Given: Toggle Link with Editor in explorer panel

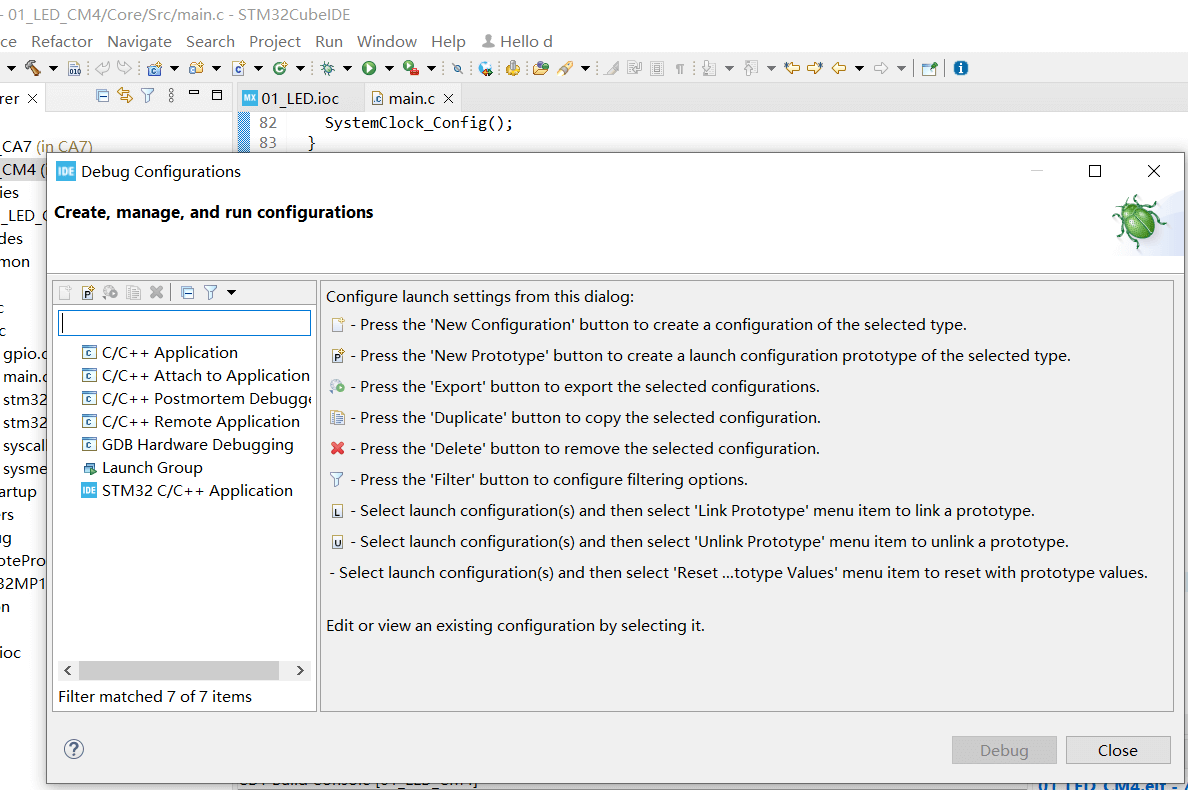Looking at the screenshot, I should pyautogui.click(x=125, y=95).
